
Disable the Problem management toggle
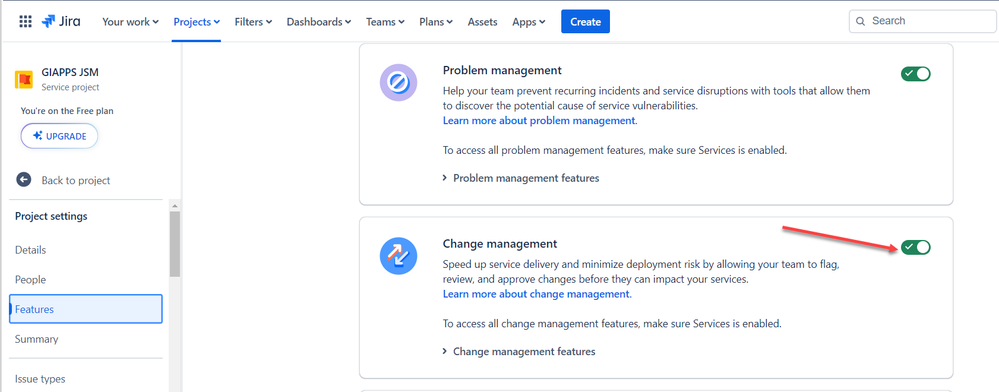(916, 73)
